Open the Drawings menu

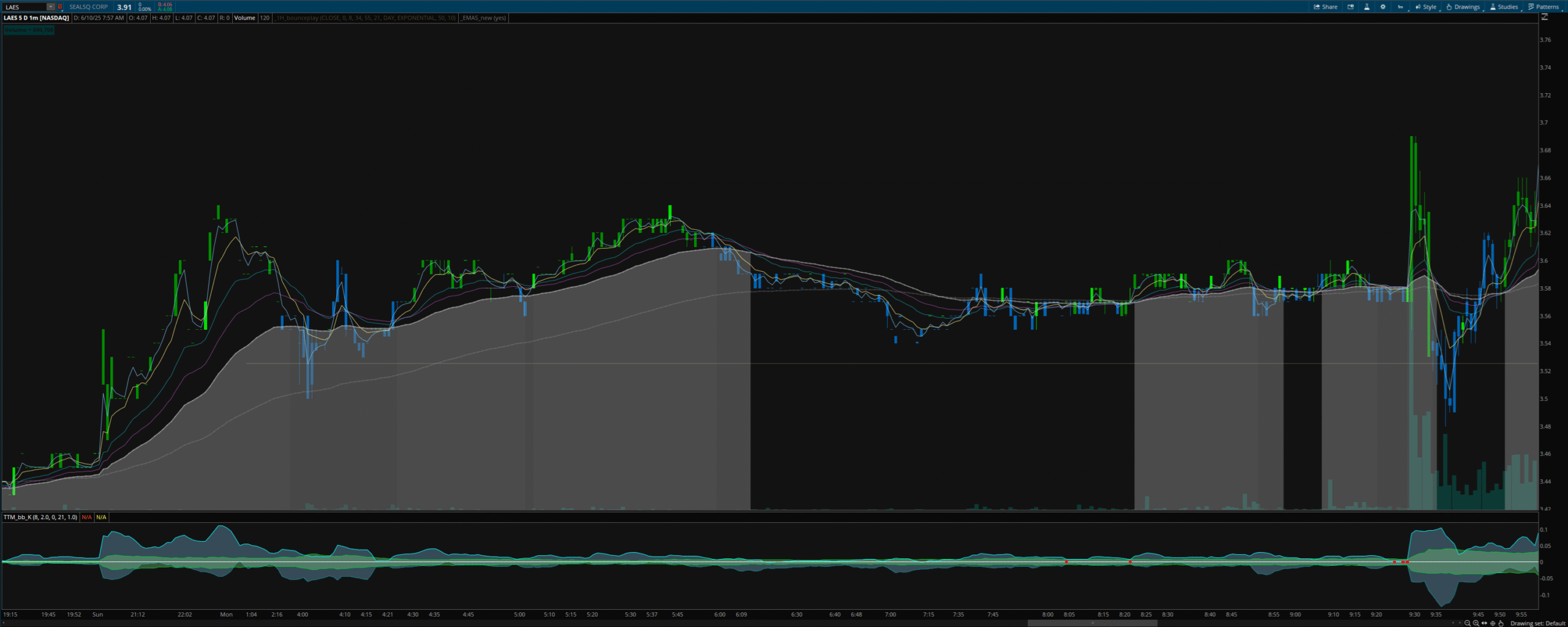[1463, 7]
